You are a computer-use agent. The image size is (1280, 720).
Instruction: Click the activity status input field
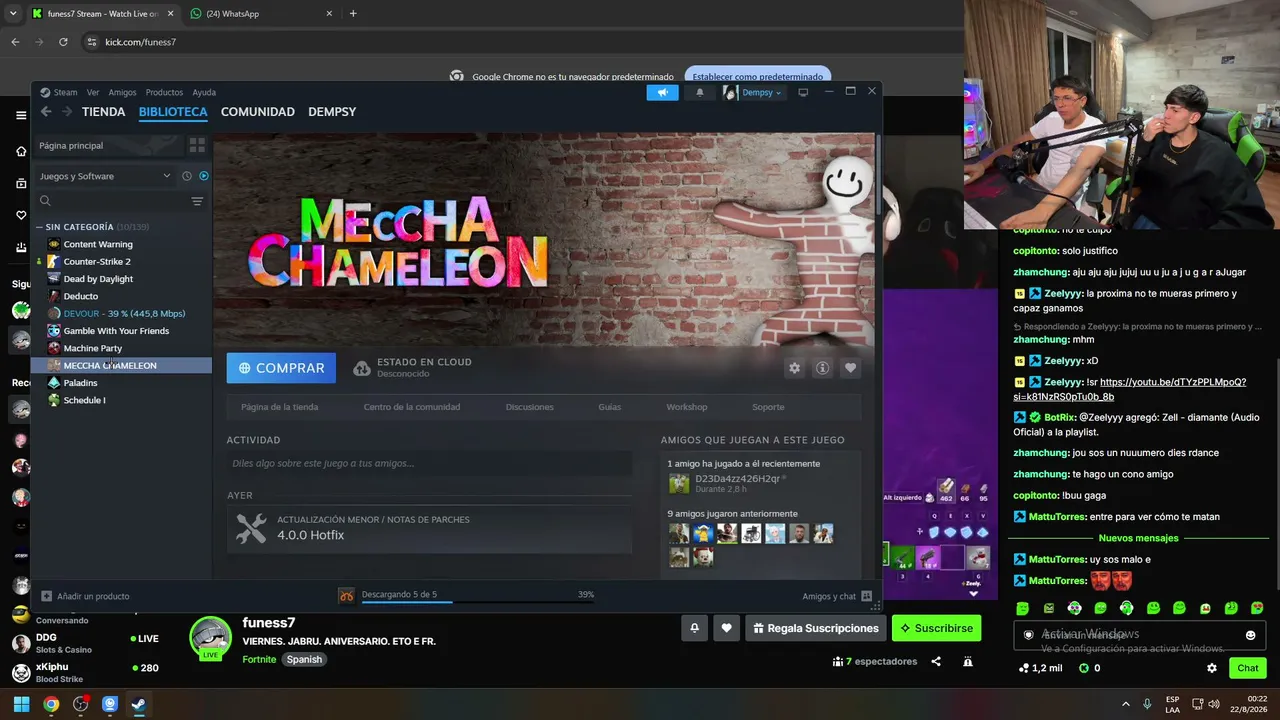click(x=429, y=463)
